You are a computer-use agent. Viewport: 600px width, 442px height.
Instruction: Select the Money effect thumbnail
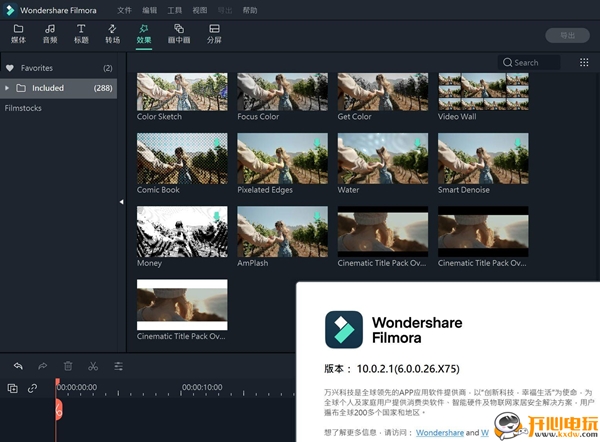(x=182, y=232)
